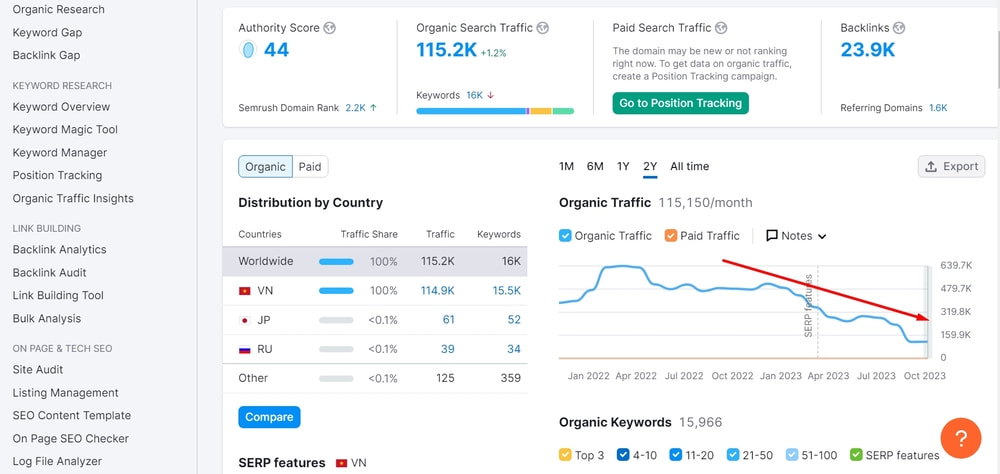Click the Japan flag in the JP row
This screenshot has width=1000, height=474.
pyautogui.click(x=244, y=320)
